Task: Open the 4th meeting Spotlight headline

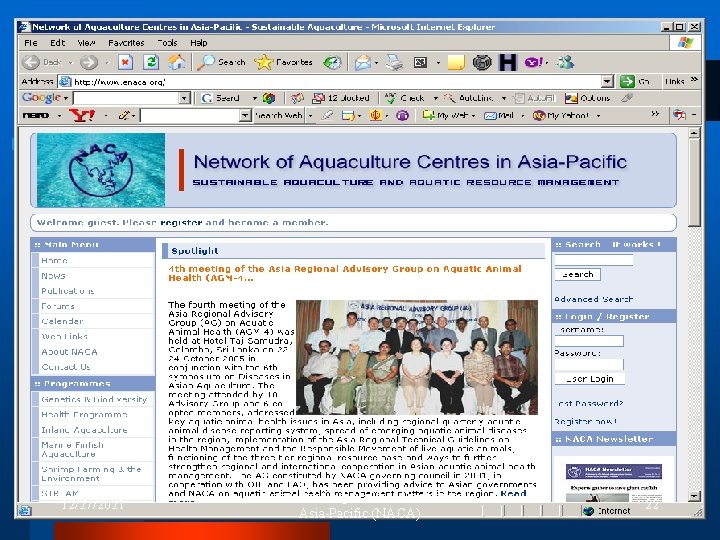Action: [344, 273]
